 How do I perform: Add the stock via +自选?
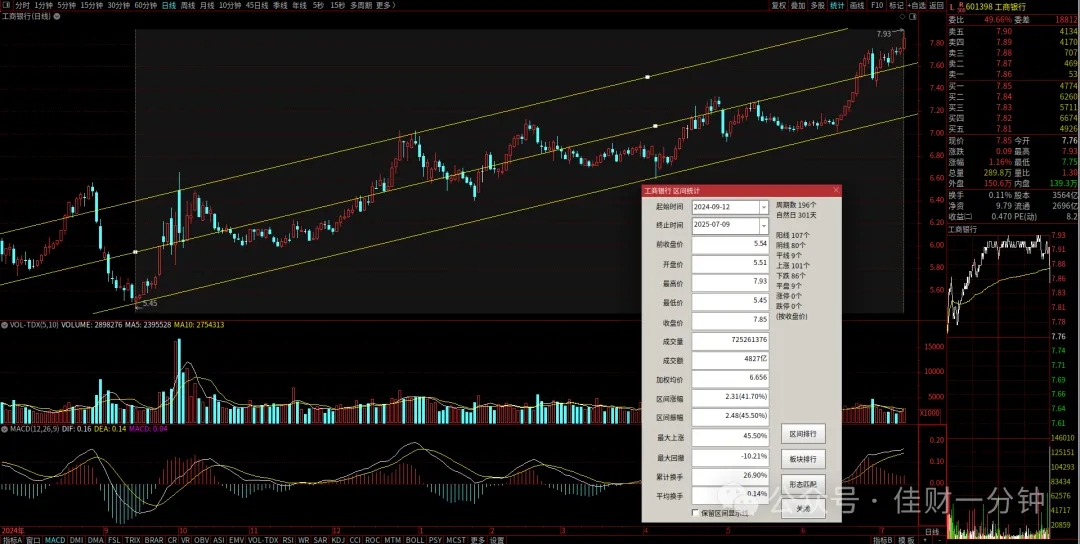pyautogui.click(x=916, y=5)
